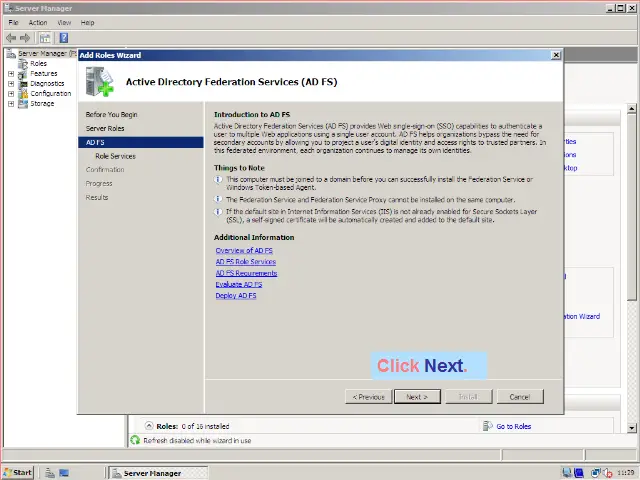
Task: Select the AD FS wizard step
Action: point(141,142)
